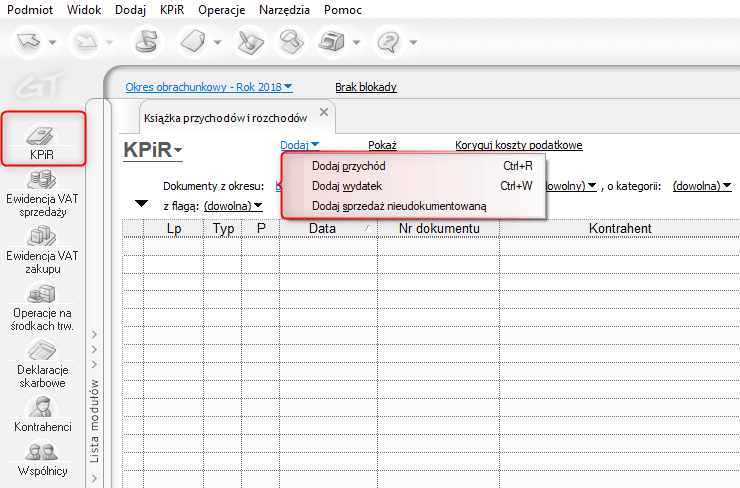740x488 pixels.
Task: Close the Książka przychodów i rozchodów tab
Action: [x=324, y=112]
